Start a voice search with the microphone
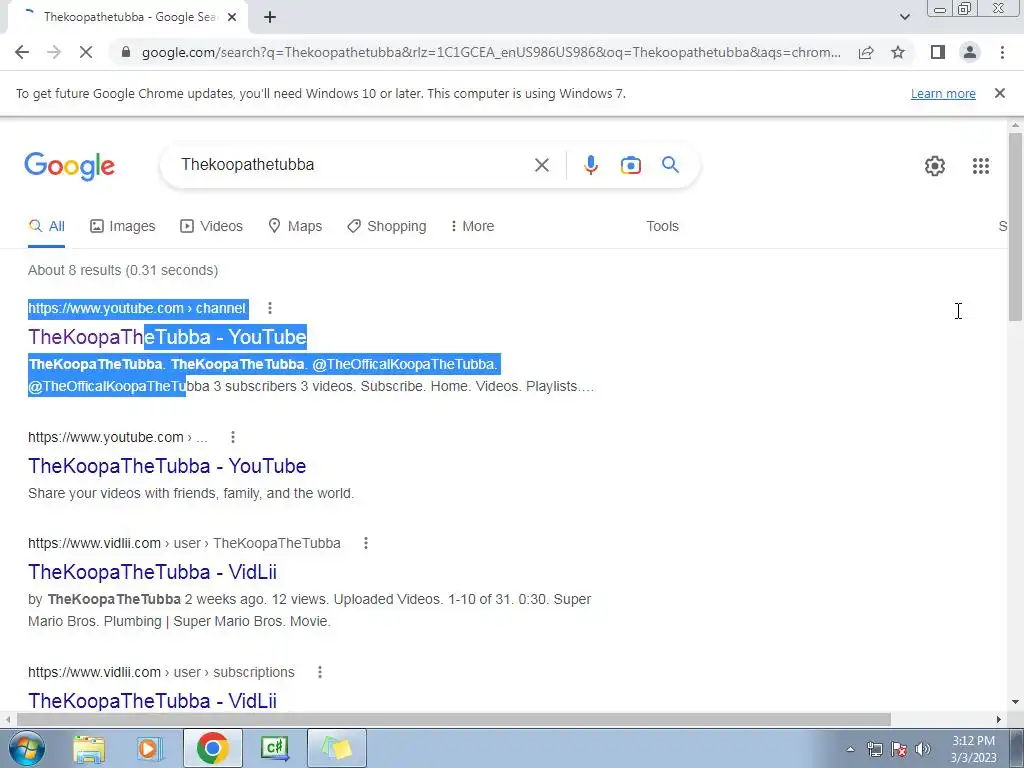1024x768 pixels. click(590, 165)
